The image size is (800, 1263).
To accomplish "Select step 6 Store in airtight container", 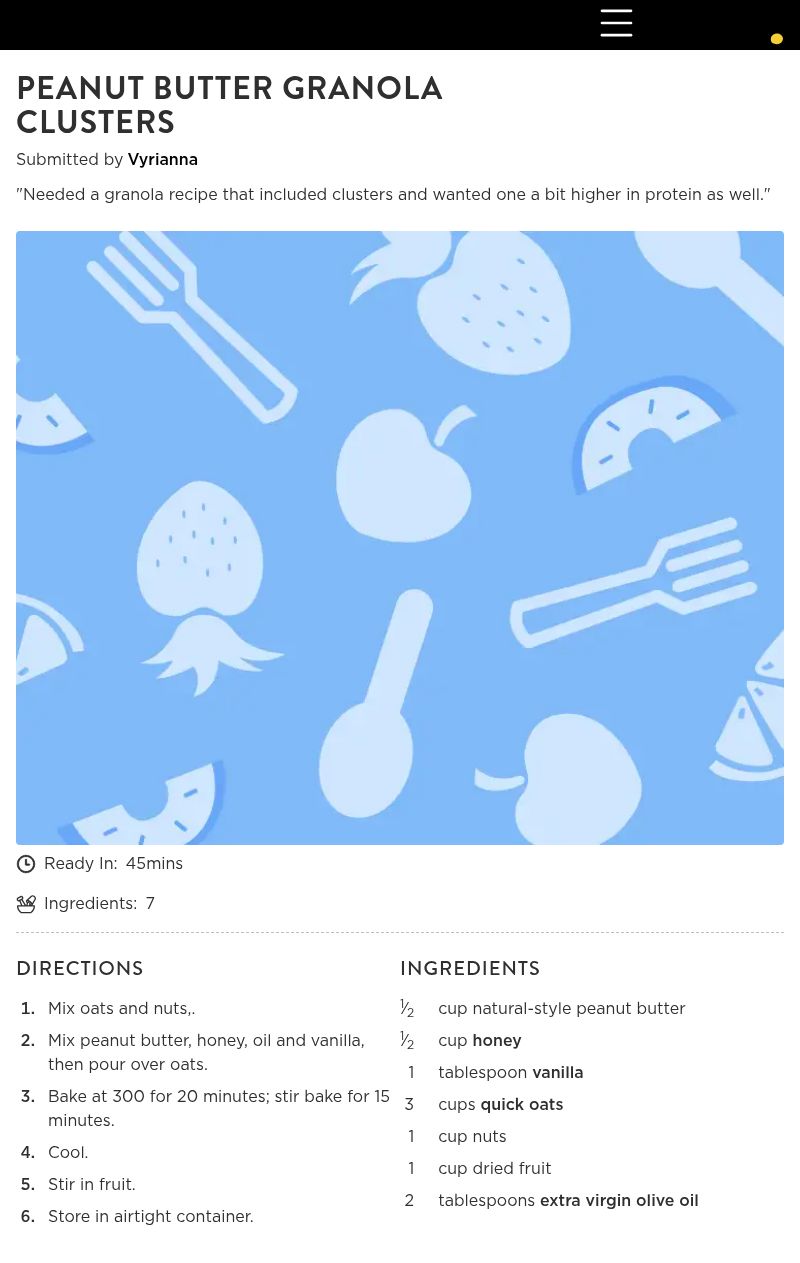I will [x=151, y=1217].
